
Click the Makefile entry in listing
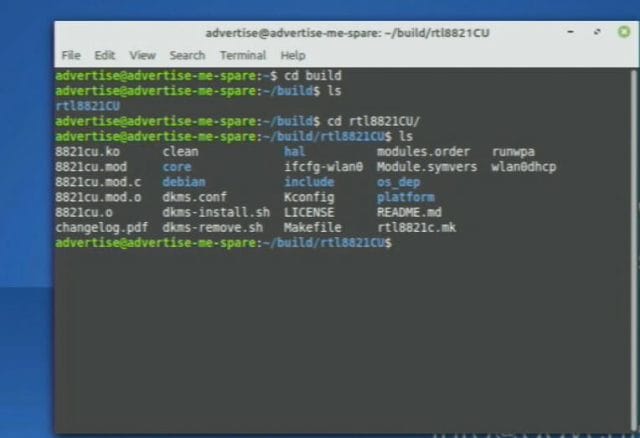pyautogui.click(x=313, y=228)
